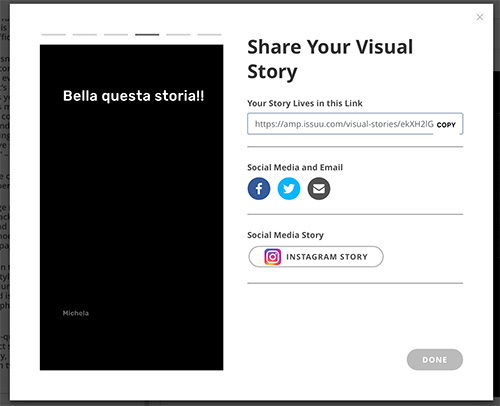Jump to the second story page indicator
The height and width of the screenshot is (406, 500).
[85, 34]
